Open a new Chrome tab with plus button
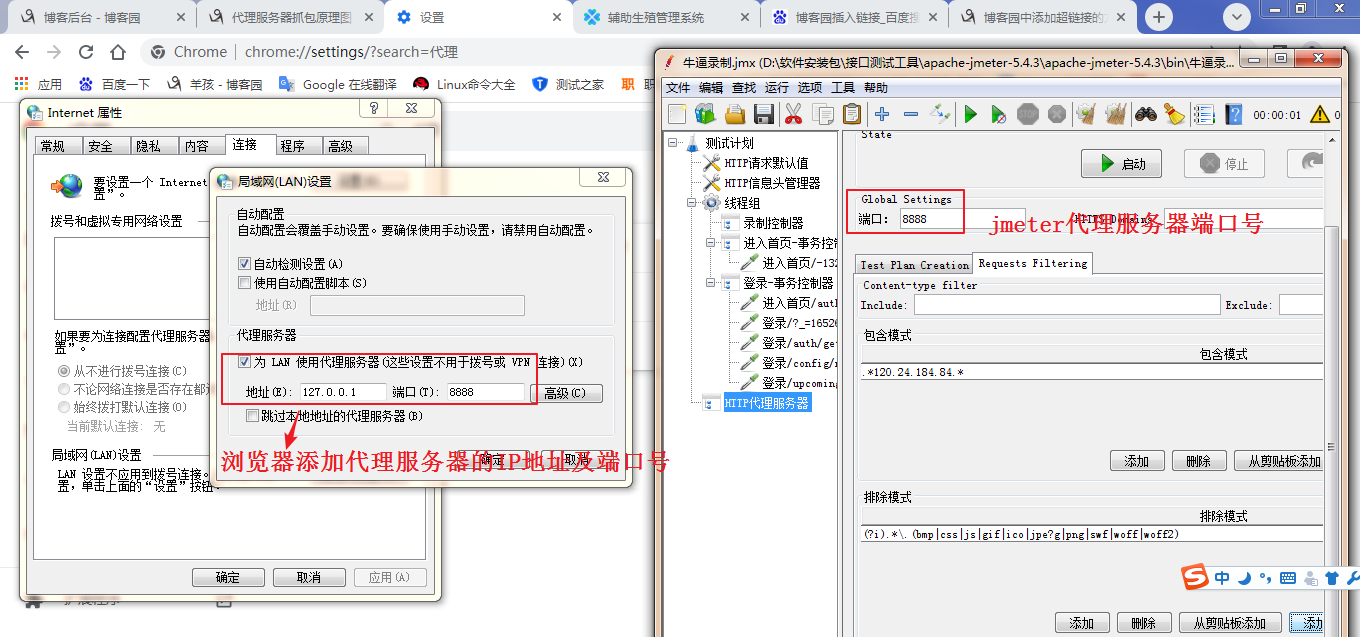Viewport: 1360px width, 637px height. pos(1159,16)
